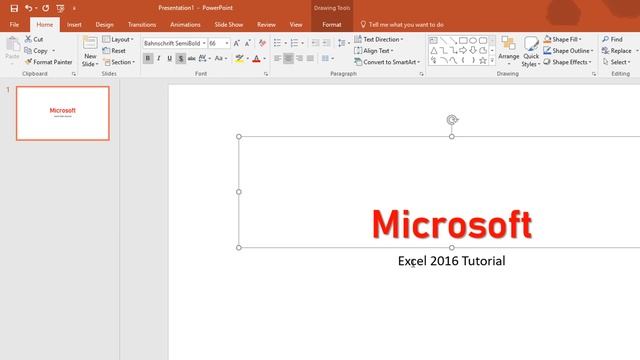Insert a rectangle from shapes gallery
This screenshot has width=640, height=360.
tap(463, 40)
